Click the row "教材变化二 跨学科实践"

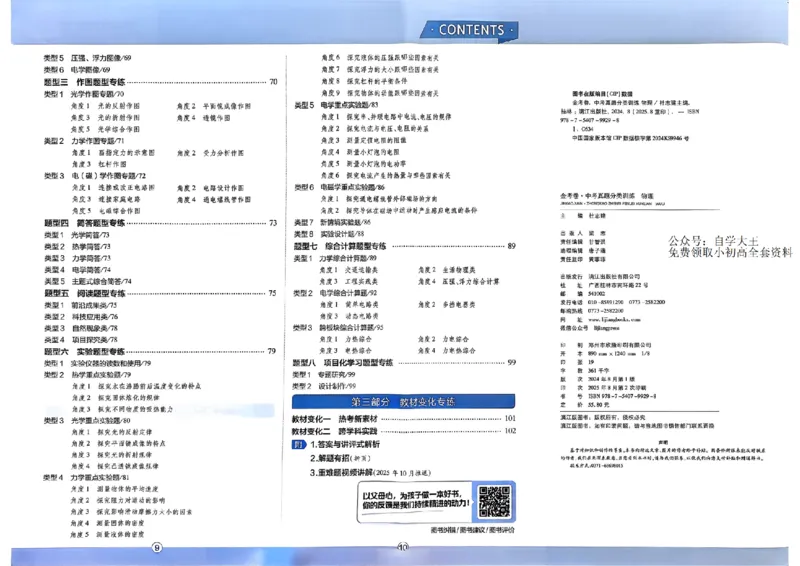pos(404,431)
